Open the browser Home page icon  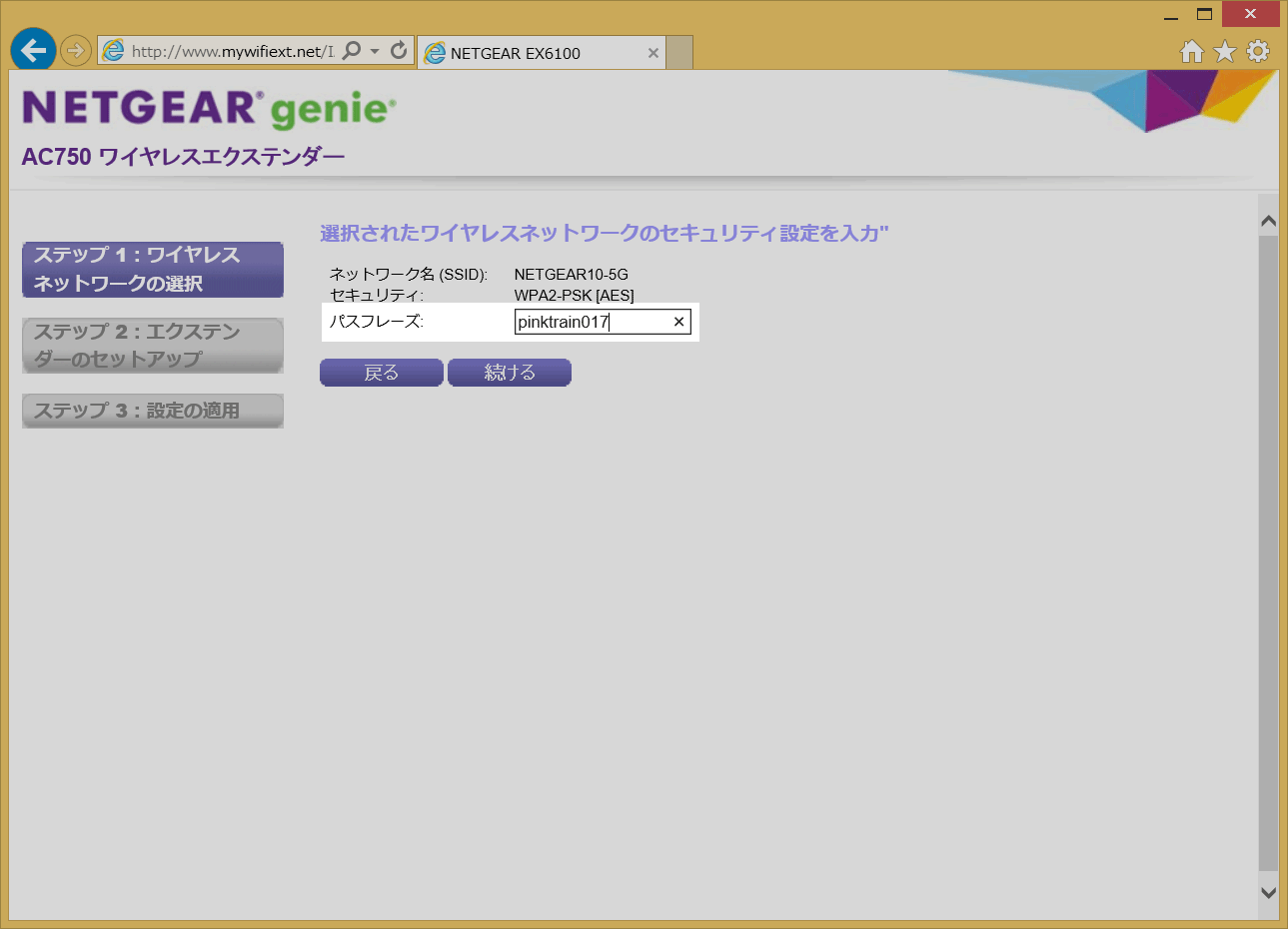(x=1191, y=52)
